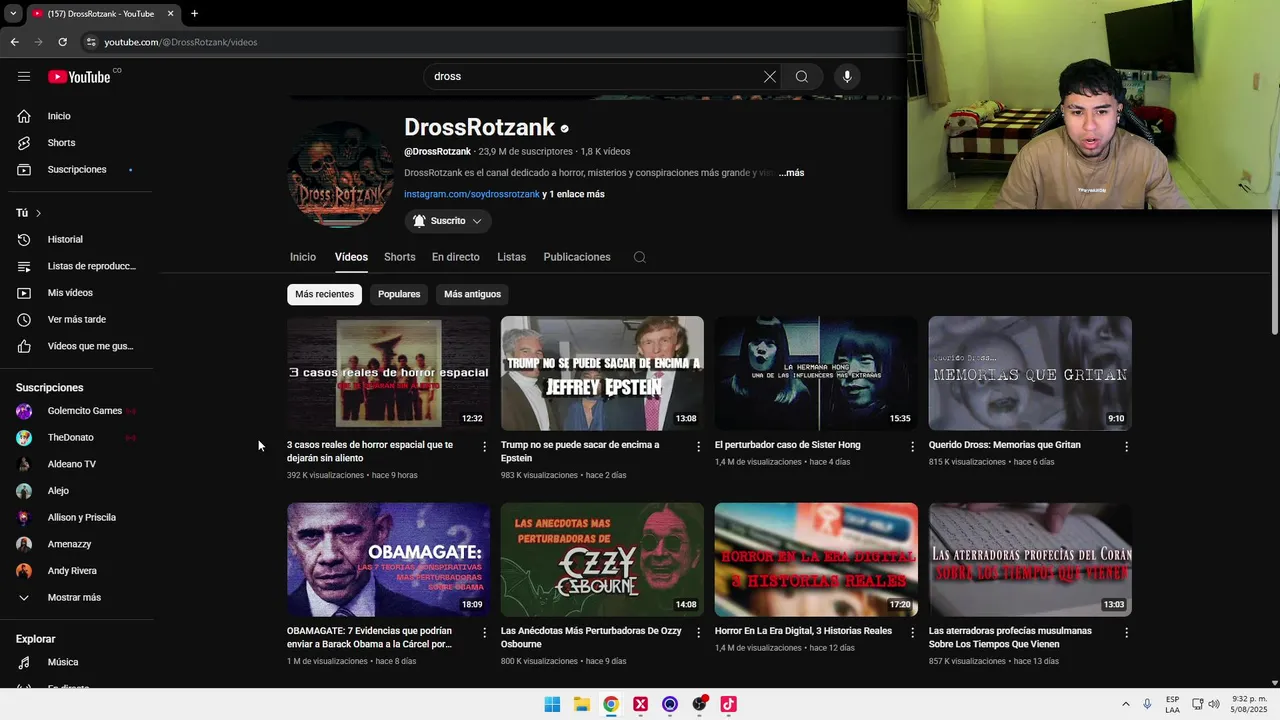This screenshot has height=720, width=1280.
Task: Reload the page in Chrome
Action: (62, 42)
